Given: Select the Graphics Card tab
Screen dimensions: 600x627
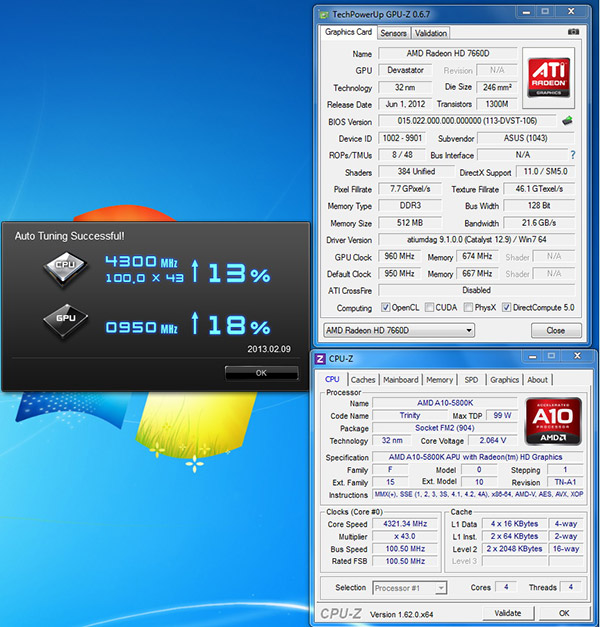Looking at the screenshot, I should pos(348,32).
